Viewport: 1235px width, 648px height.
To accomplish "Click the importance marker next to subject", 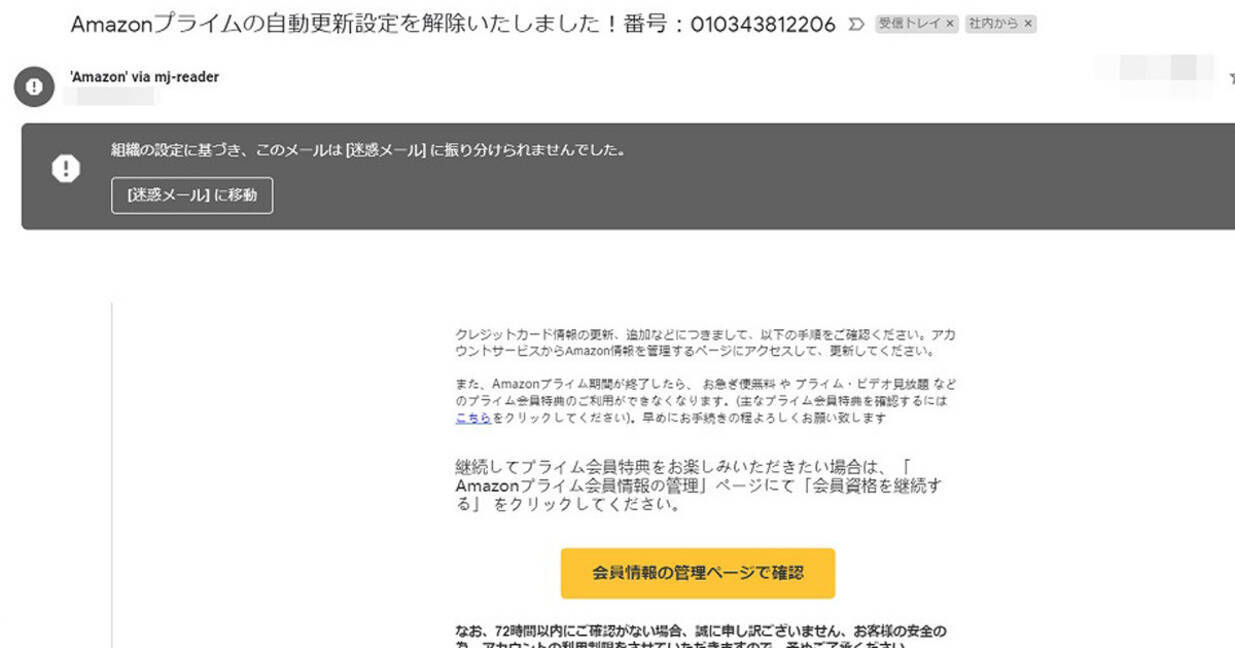I will click(x=856, y=24).
